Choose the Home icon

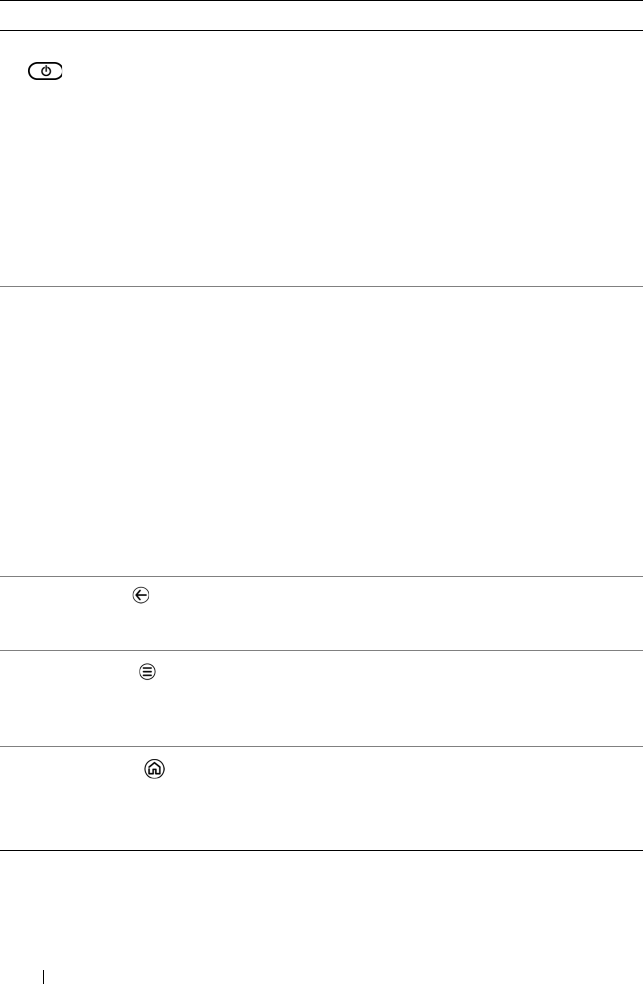pos(155,770)
